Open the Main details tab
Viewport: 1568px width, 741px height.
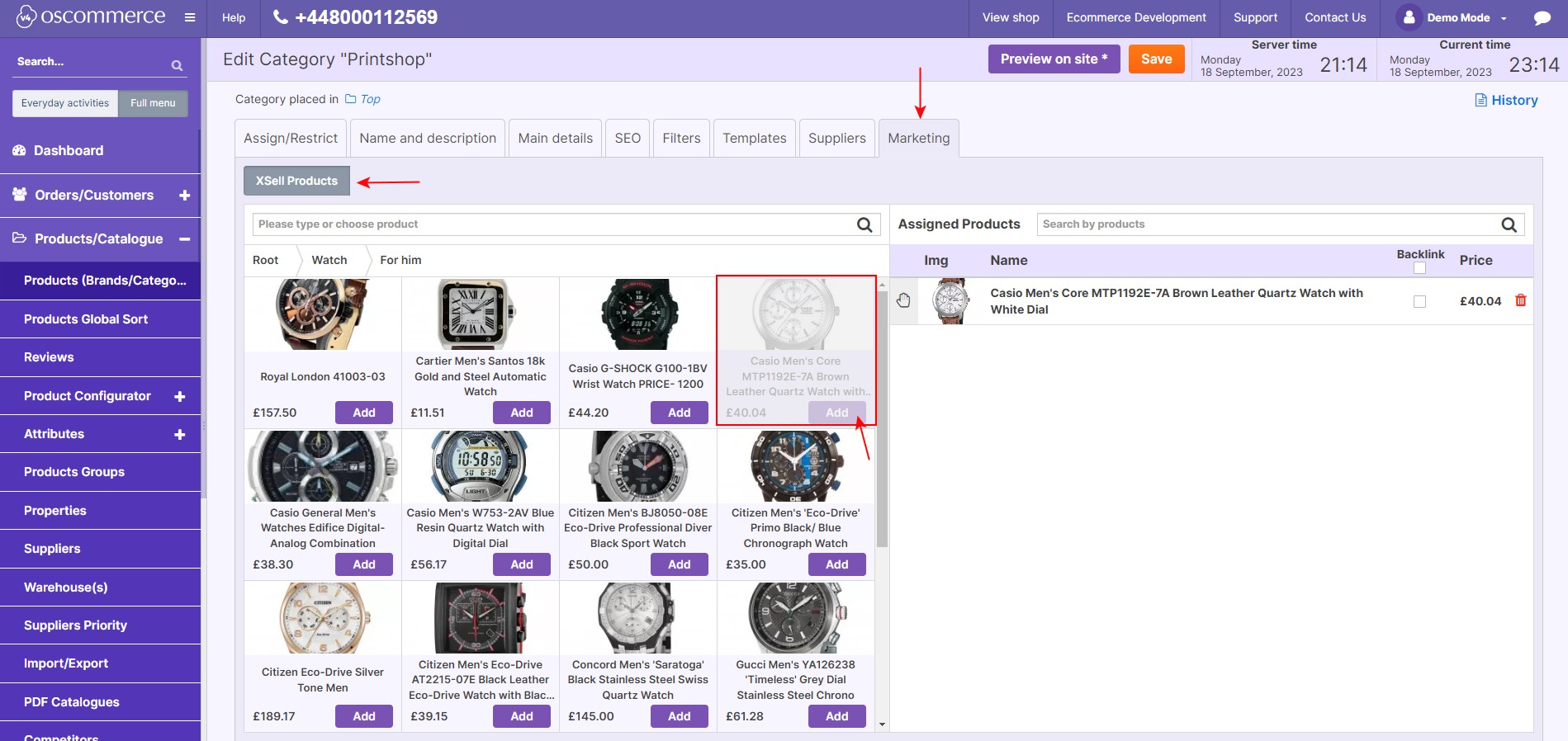pos(556,138)
